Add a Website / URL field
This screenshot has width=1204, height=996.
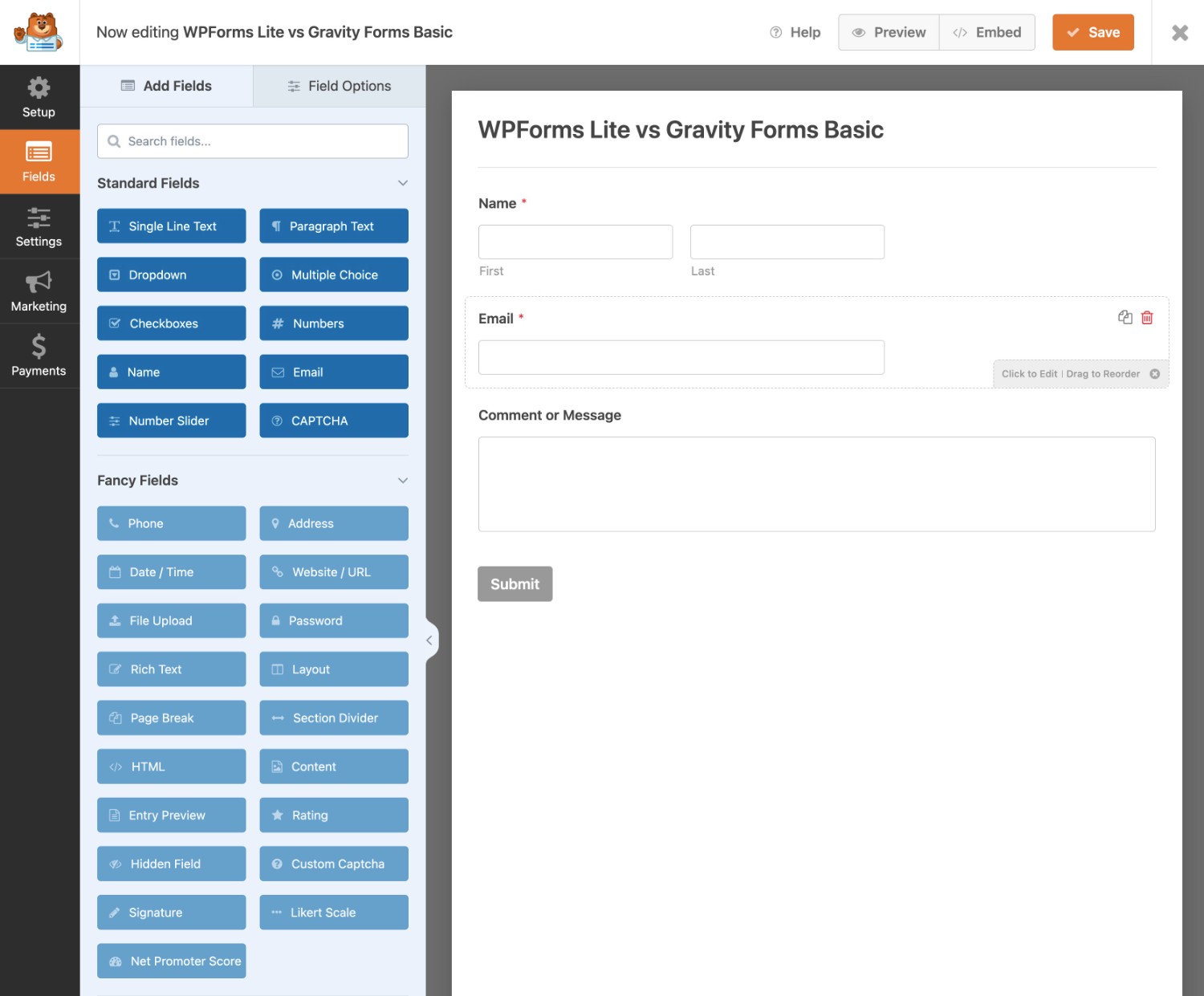334,572
